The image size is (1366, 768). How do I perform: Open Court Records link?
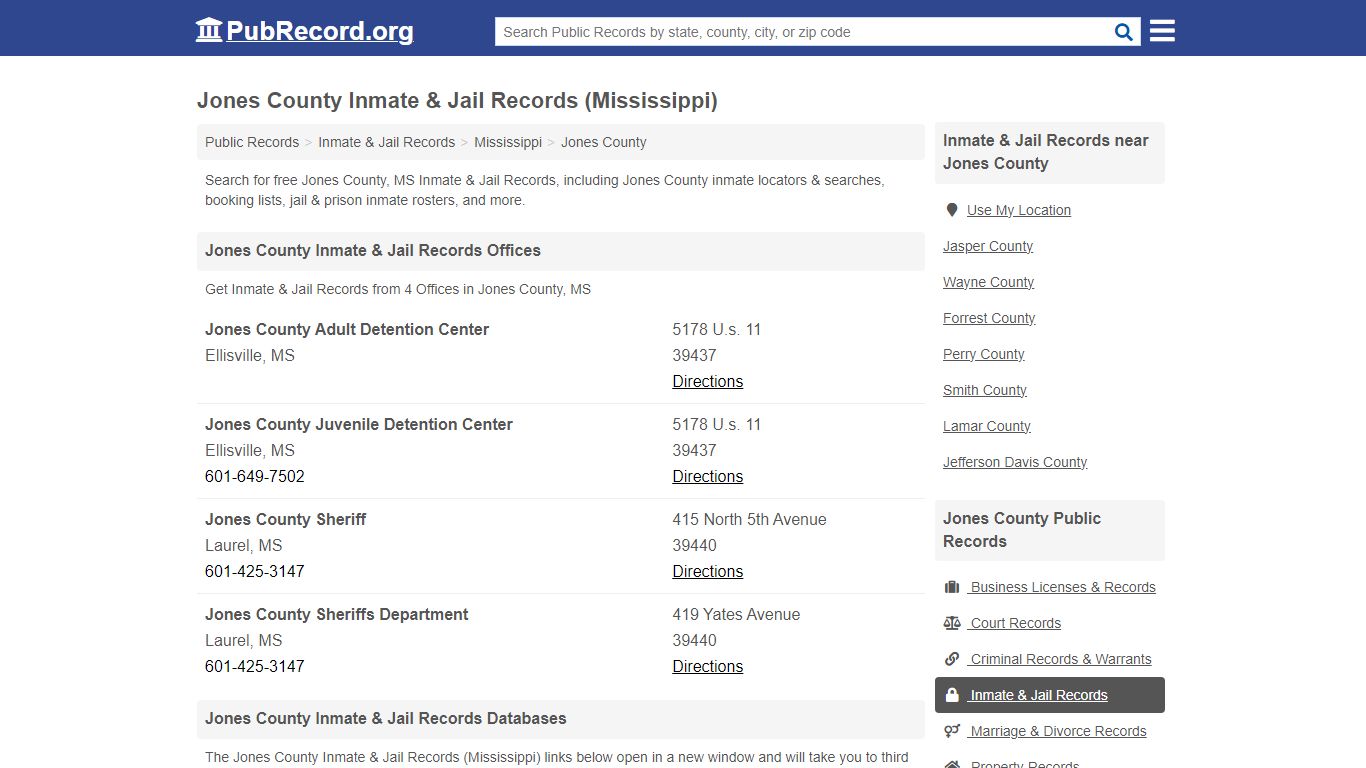(x=1015, y=623)
